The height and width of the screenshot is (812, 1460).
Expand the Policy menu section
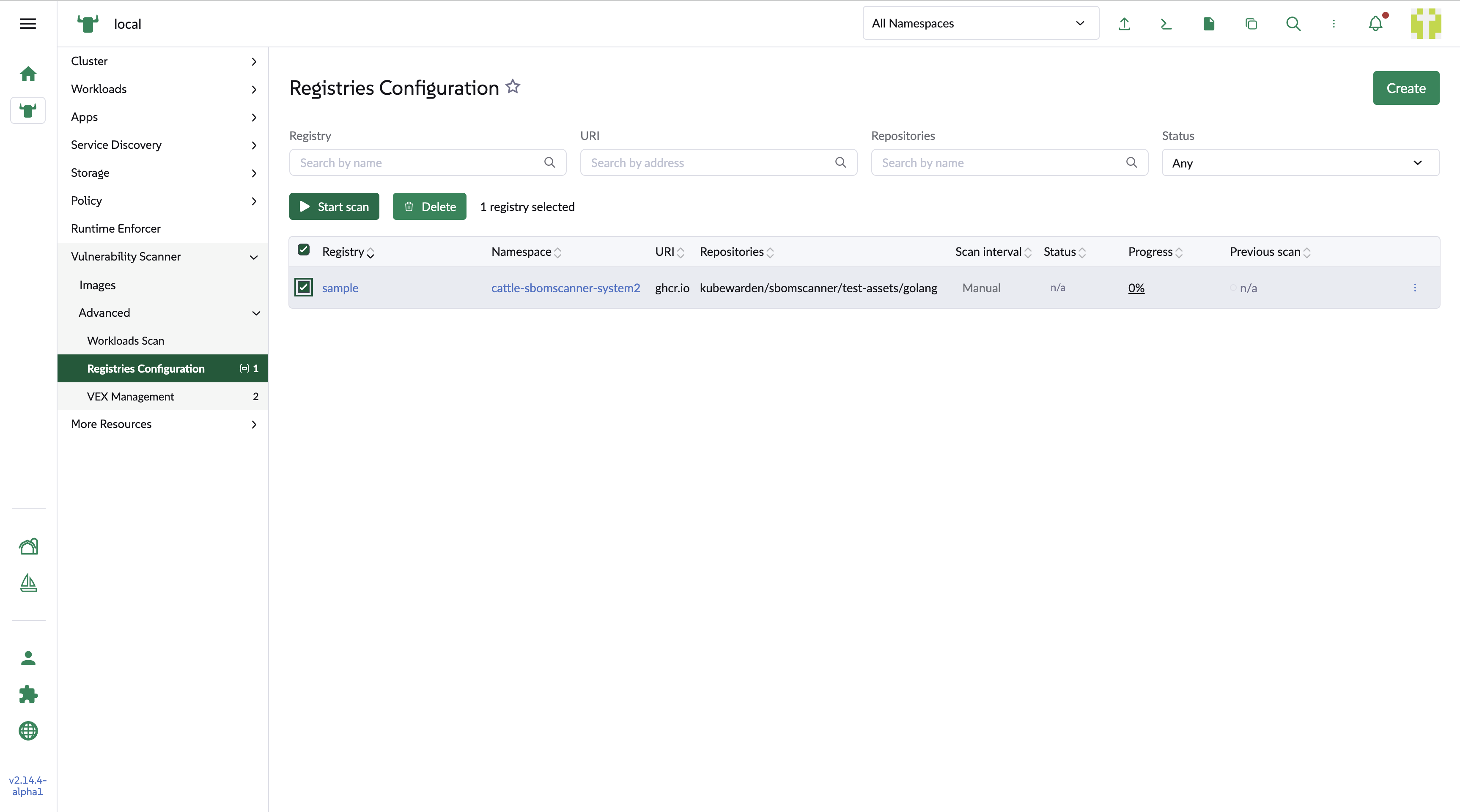point(163,200)
